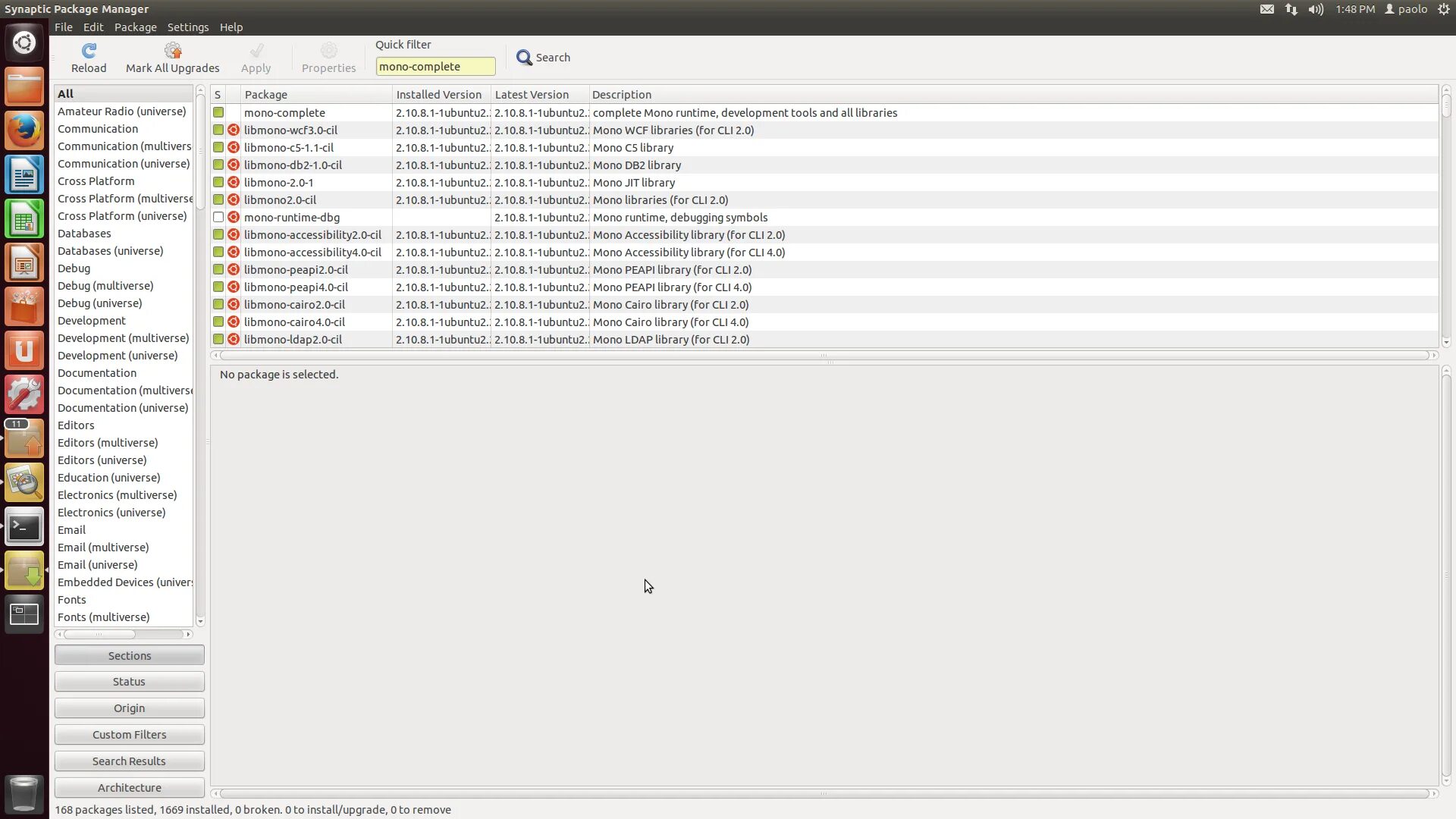The width and height of the screenshot is (1456, 819).
Task: Open the Edit menu
Action: pos(93,27)
